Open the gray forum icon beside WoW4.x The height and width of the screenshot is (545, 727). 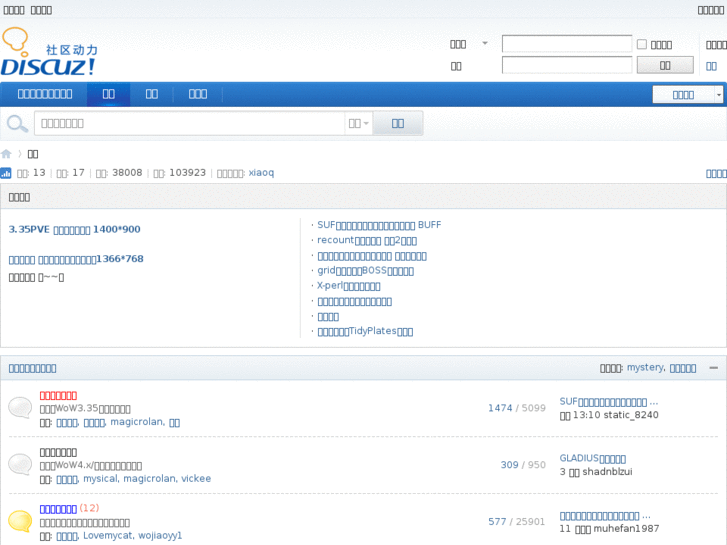pyautogui.click(x=20, y=464)
